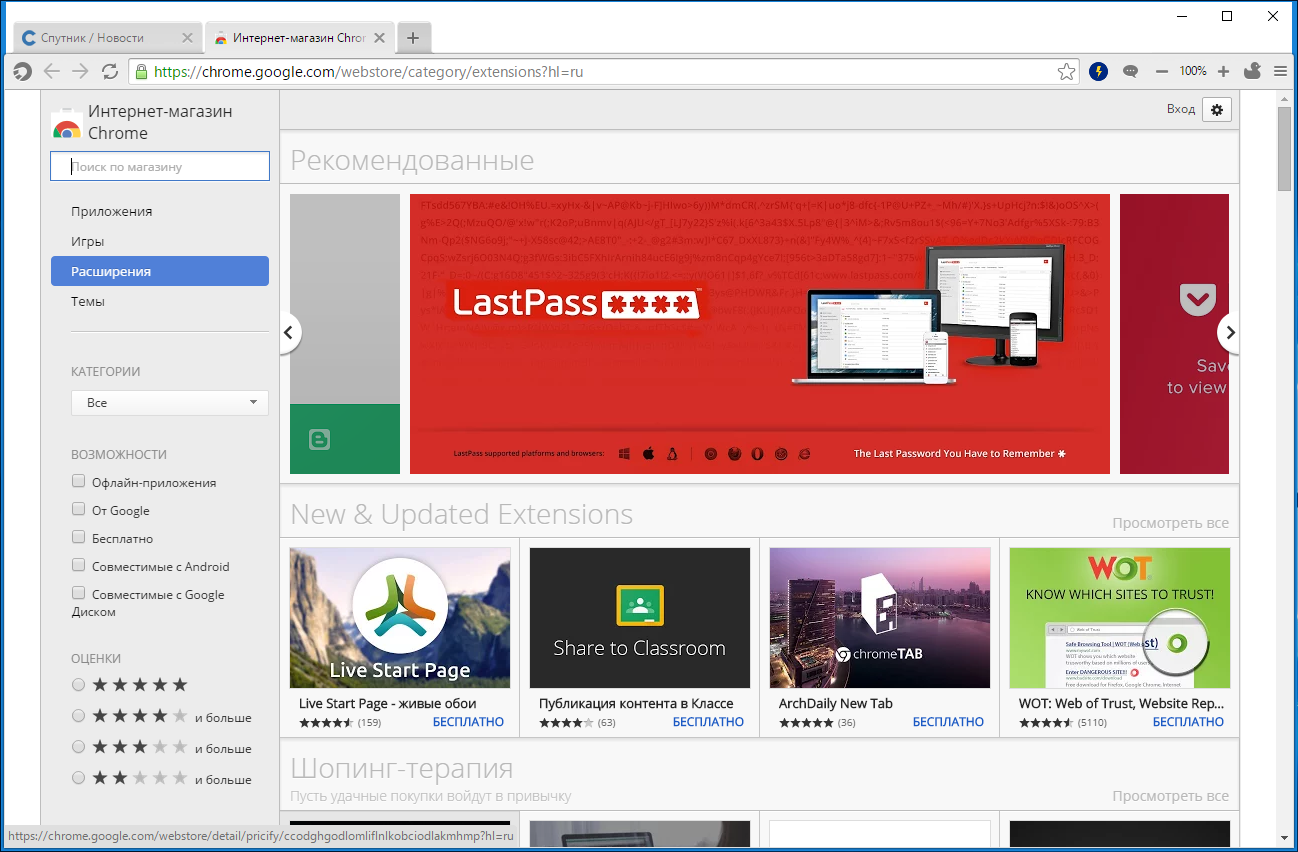Switch to Интернет-магазин Chrome tab
1298x852 pixels.
299,38
